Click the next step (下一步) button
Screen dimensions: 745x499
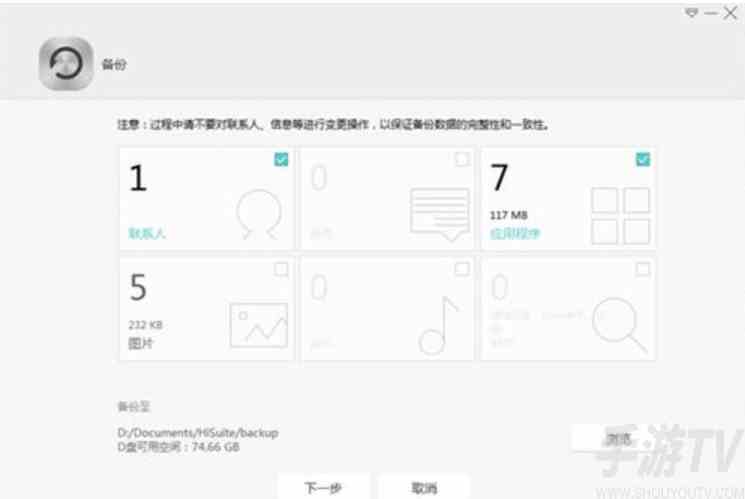[x=323, y=488]
